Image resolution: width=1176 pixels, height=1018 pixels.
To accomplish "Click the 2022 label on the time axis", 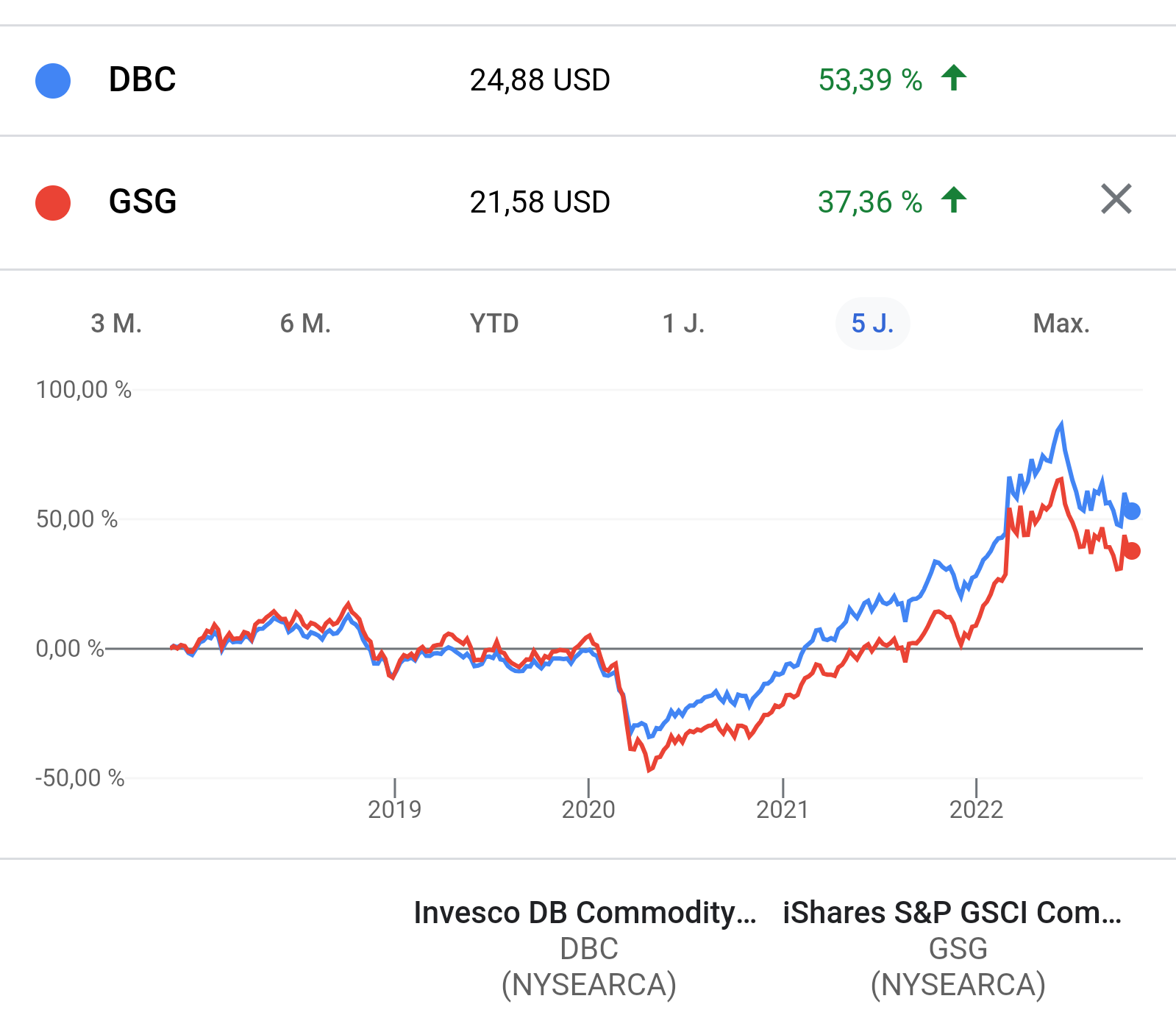I will pyautogui.click(x=976, y=809).
